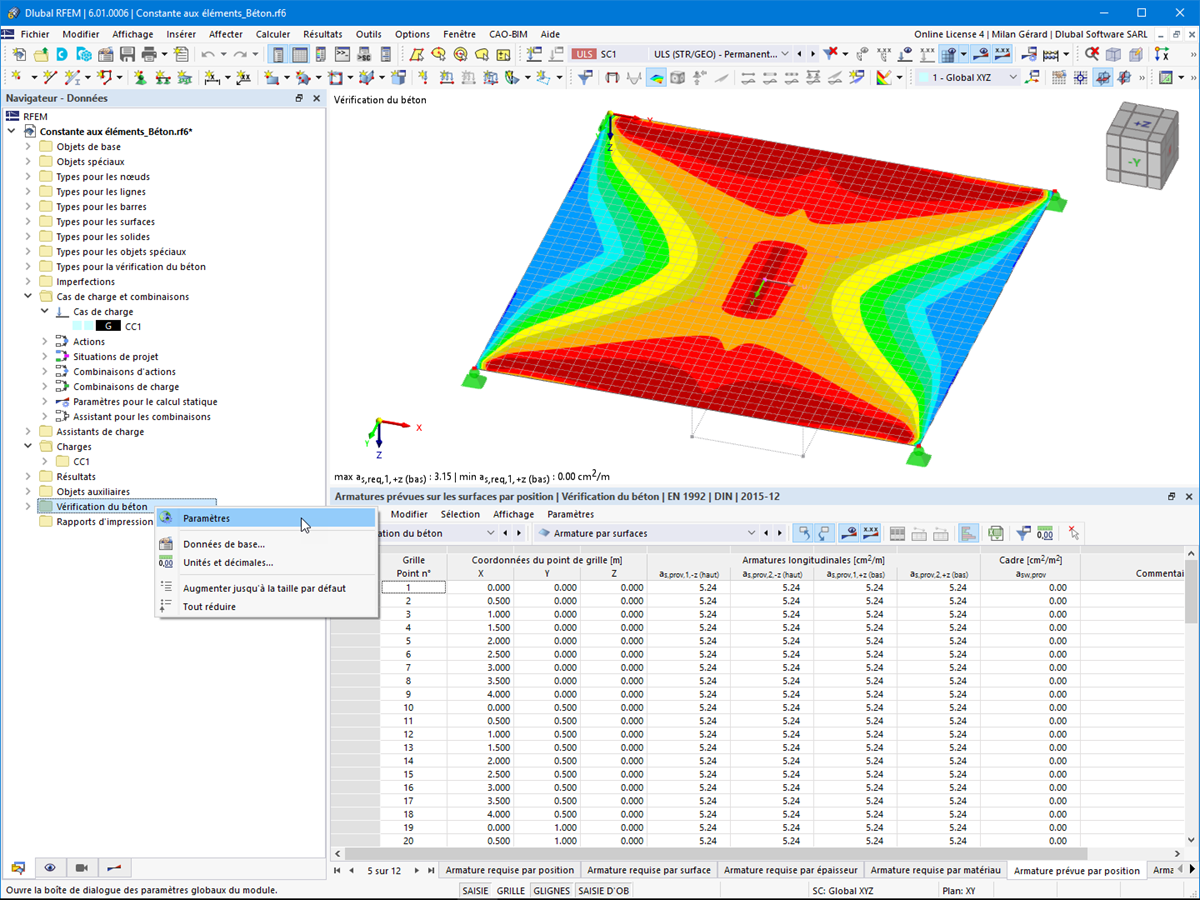
Task: Open the Modifier menu in table panel
Action: tap(409, 514)
